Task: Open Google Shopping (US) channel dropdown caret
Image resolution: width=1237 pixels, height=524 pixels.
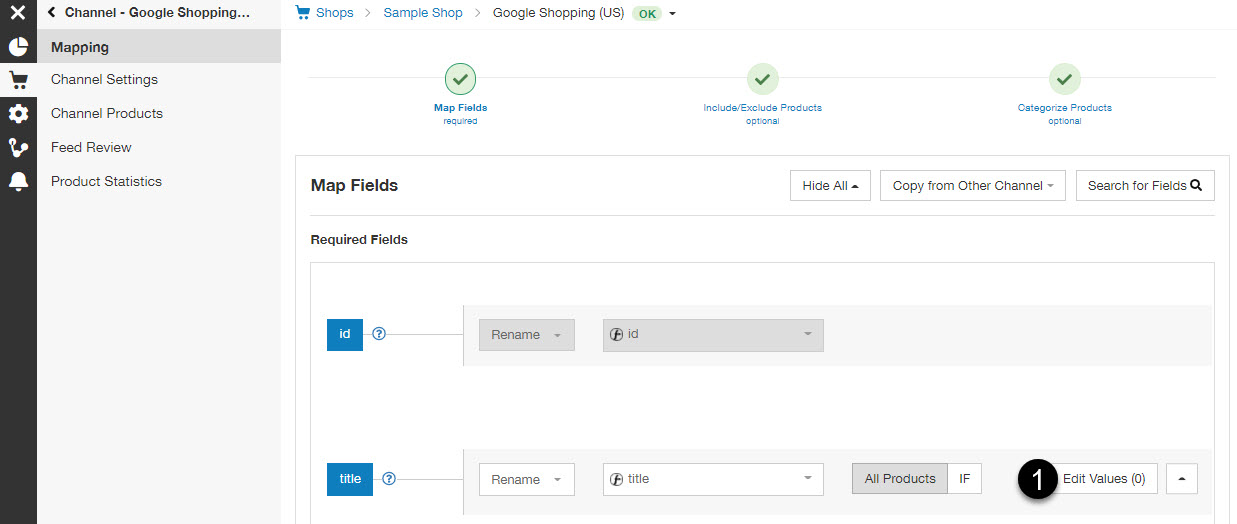Action: pos(672,14)
